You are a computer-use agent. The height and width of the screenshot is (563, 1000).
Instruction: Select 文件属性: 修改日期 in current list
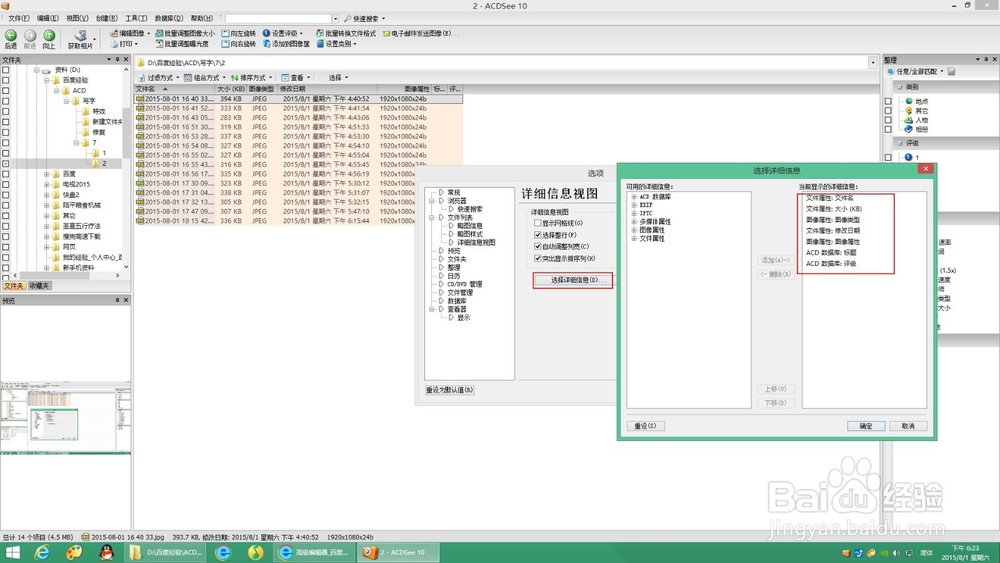click(832, 231)
